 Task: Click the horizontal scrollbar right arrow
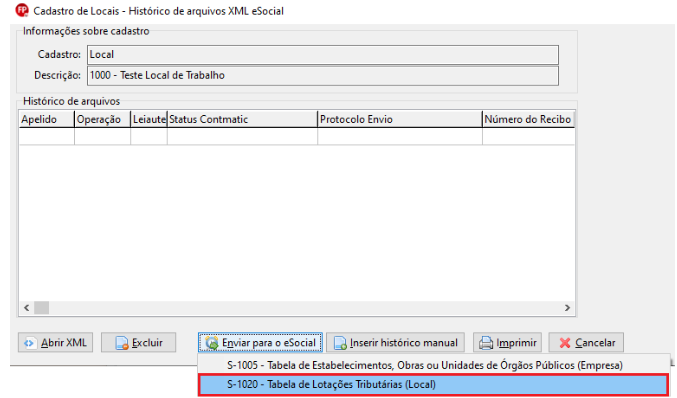tap(567, 308)
